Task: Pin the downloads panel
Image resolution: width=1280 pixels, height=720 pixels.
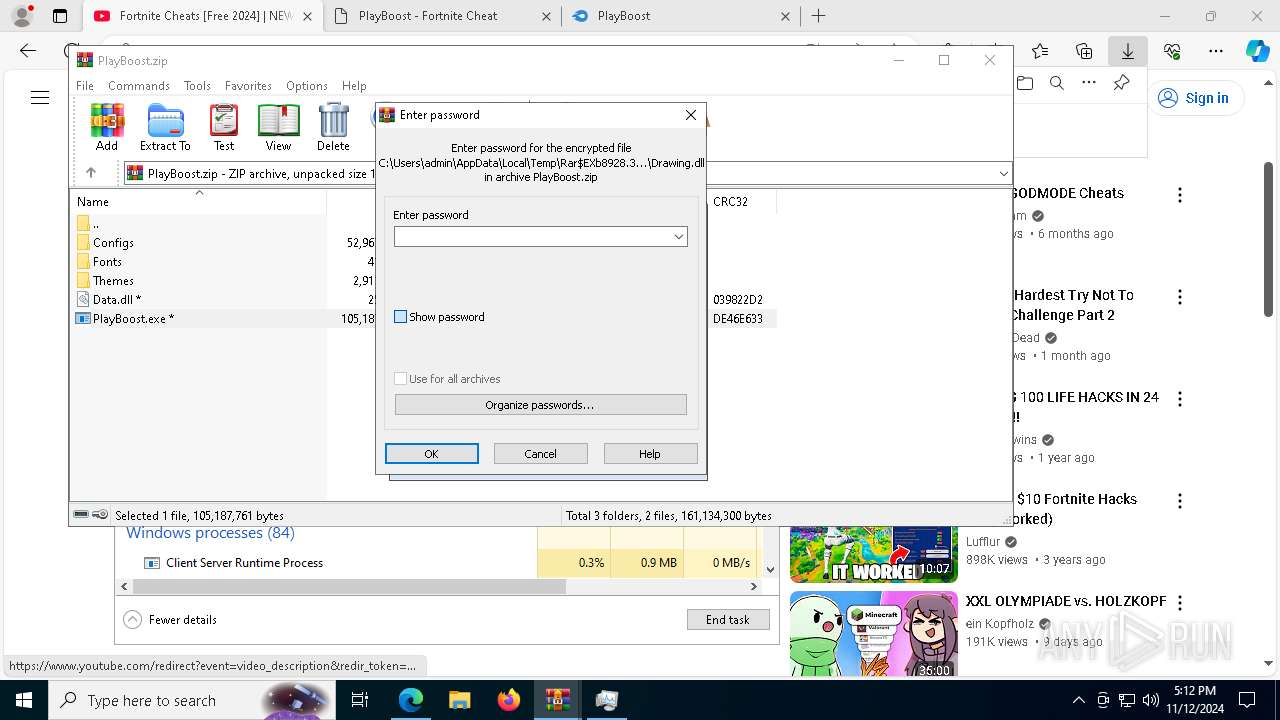Action: (x=1121, y=83)
